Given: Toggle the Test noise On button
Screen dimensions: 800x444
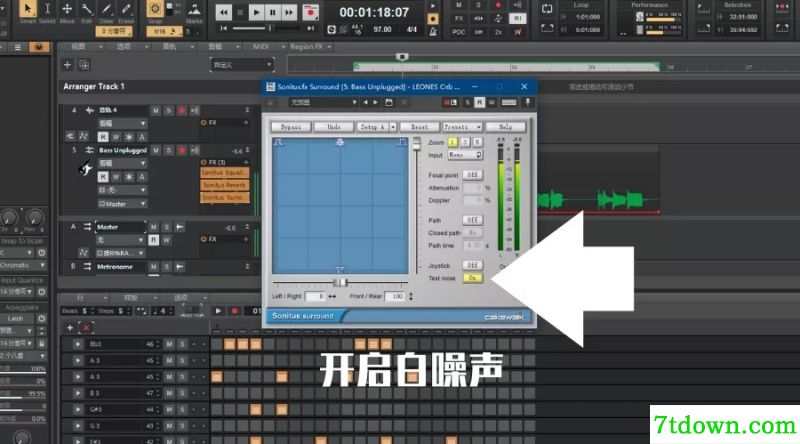Looking at the screenshot, I should [x=472, y=278].
